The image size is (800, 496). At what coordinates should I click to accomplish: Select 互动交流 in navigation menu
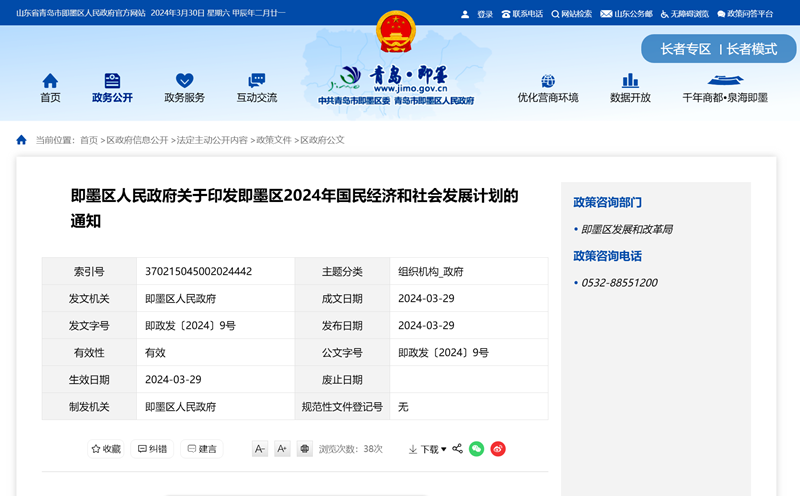[x=256, y=88]
